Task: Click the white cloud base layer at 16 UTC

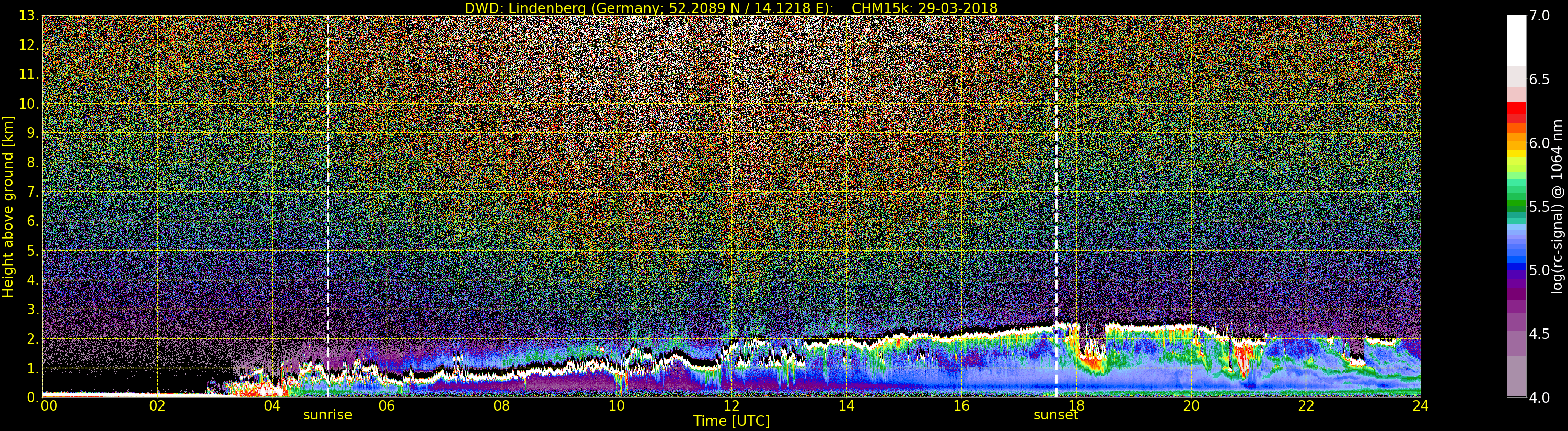Action: [x=961, y=334]
